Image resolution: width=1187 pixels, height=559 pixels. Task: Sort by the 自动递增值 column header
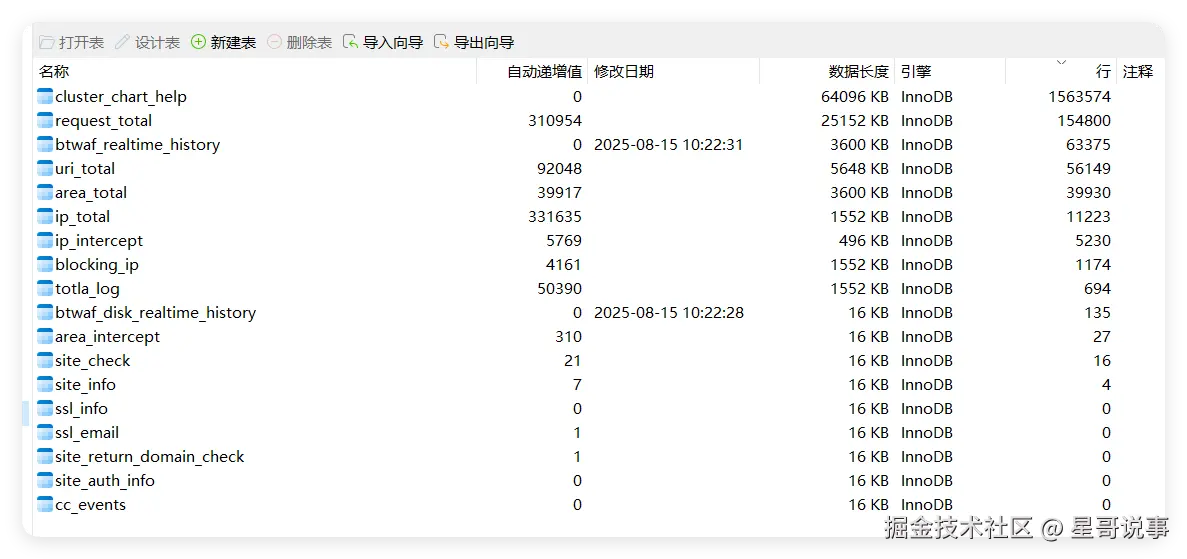tap(544, 72)
